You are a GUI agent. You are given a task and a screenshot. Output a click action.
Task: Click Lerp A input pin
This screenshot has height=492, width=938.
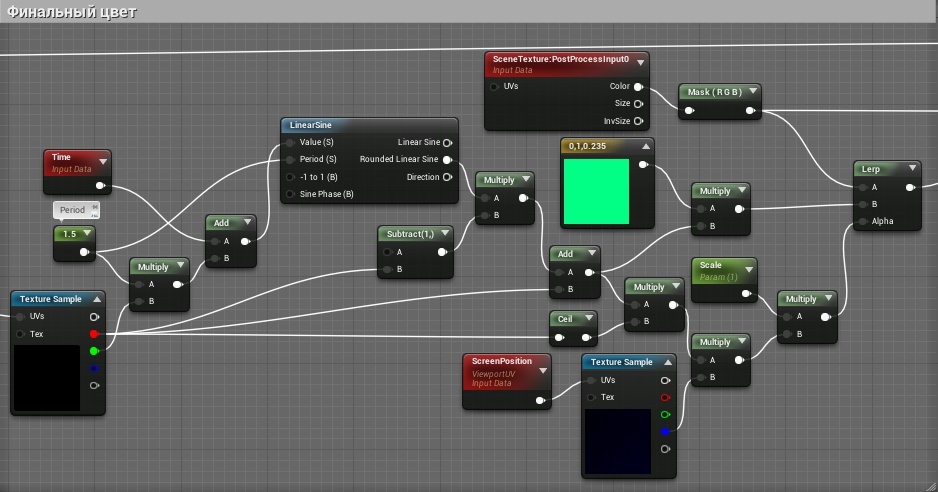(x=863, y=187)
